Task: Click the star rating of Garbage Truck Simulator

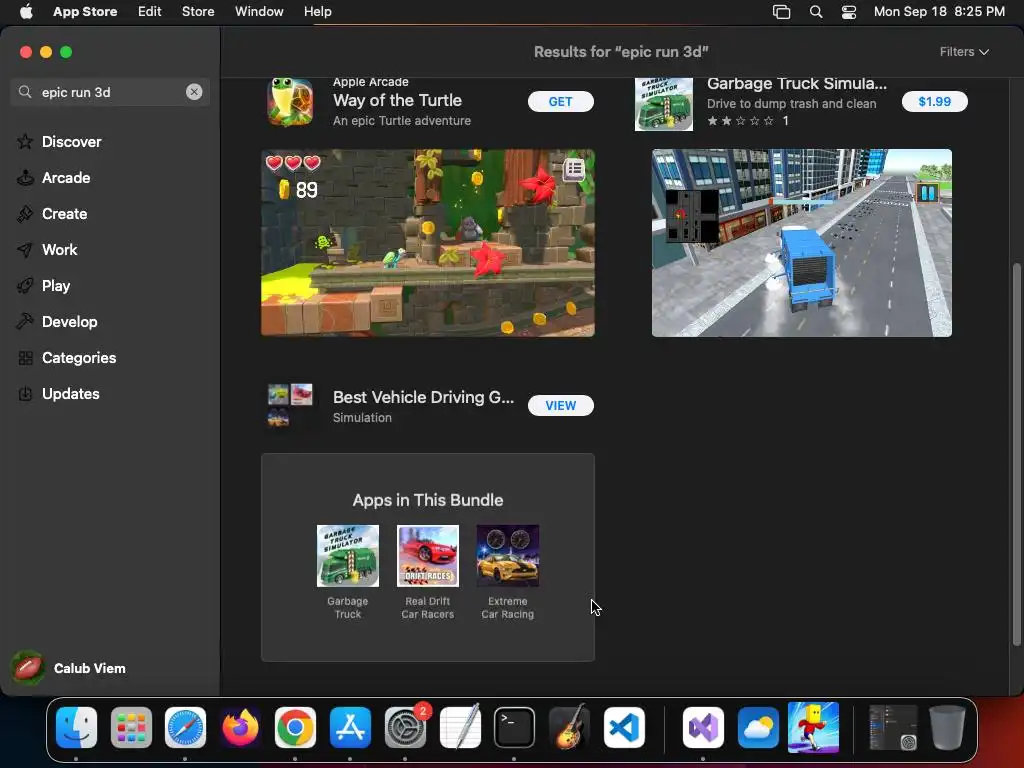Action: [x=741, y=121]
